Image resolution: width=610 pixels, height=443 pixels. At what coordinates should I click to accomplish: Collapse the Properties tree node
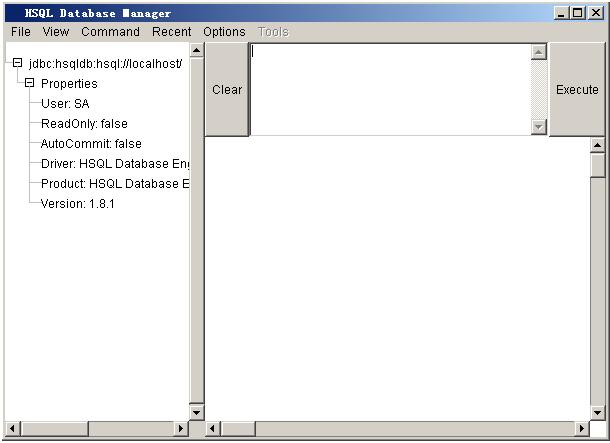point(30,83)
